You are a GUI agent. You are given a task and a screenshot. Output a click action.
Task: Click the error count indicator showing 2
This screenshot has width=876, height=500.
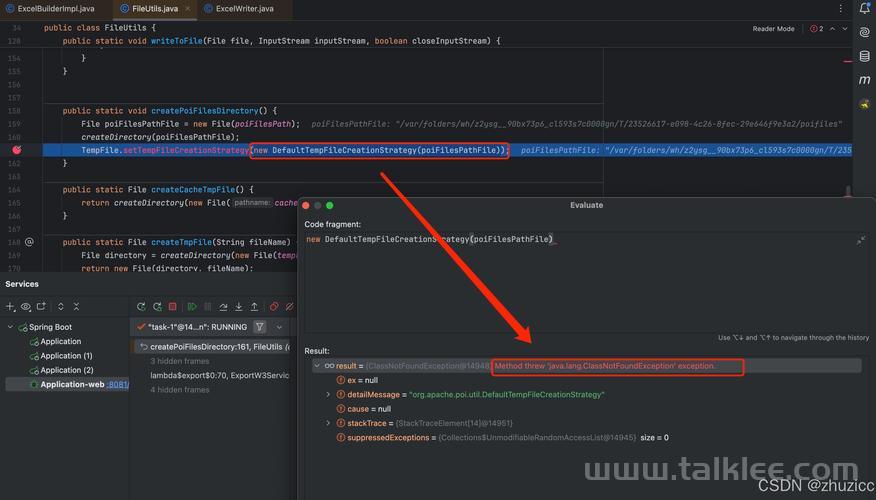(x=816, y=28)
